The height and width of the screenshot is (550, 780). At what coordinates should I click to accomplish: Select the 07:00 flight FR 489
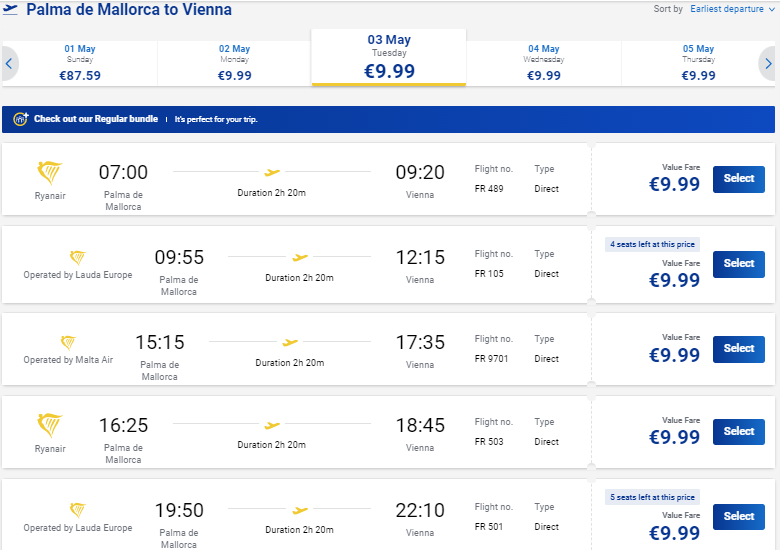click(x=739, y=179)
